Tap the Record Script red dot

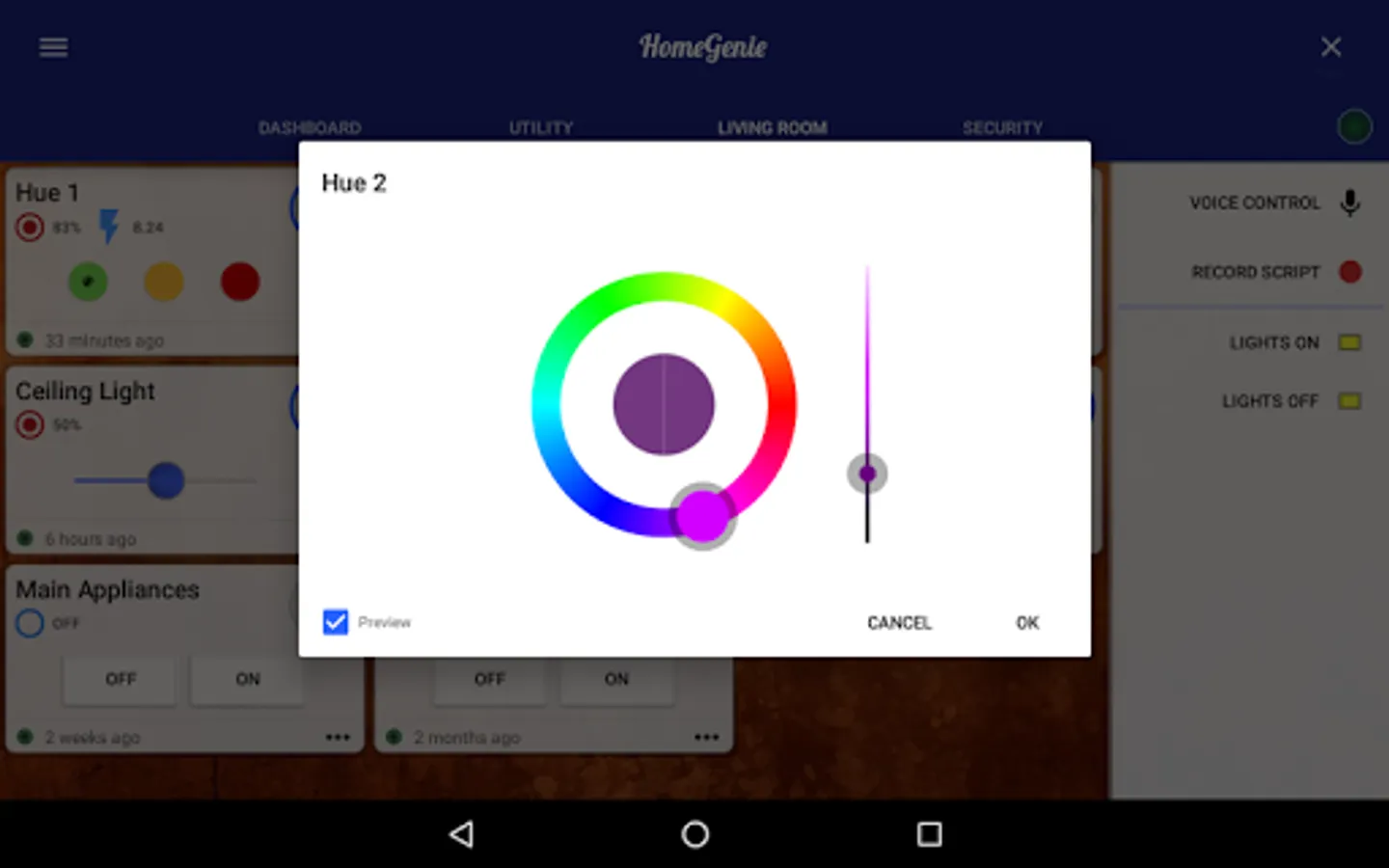[x=1350, y=272]
